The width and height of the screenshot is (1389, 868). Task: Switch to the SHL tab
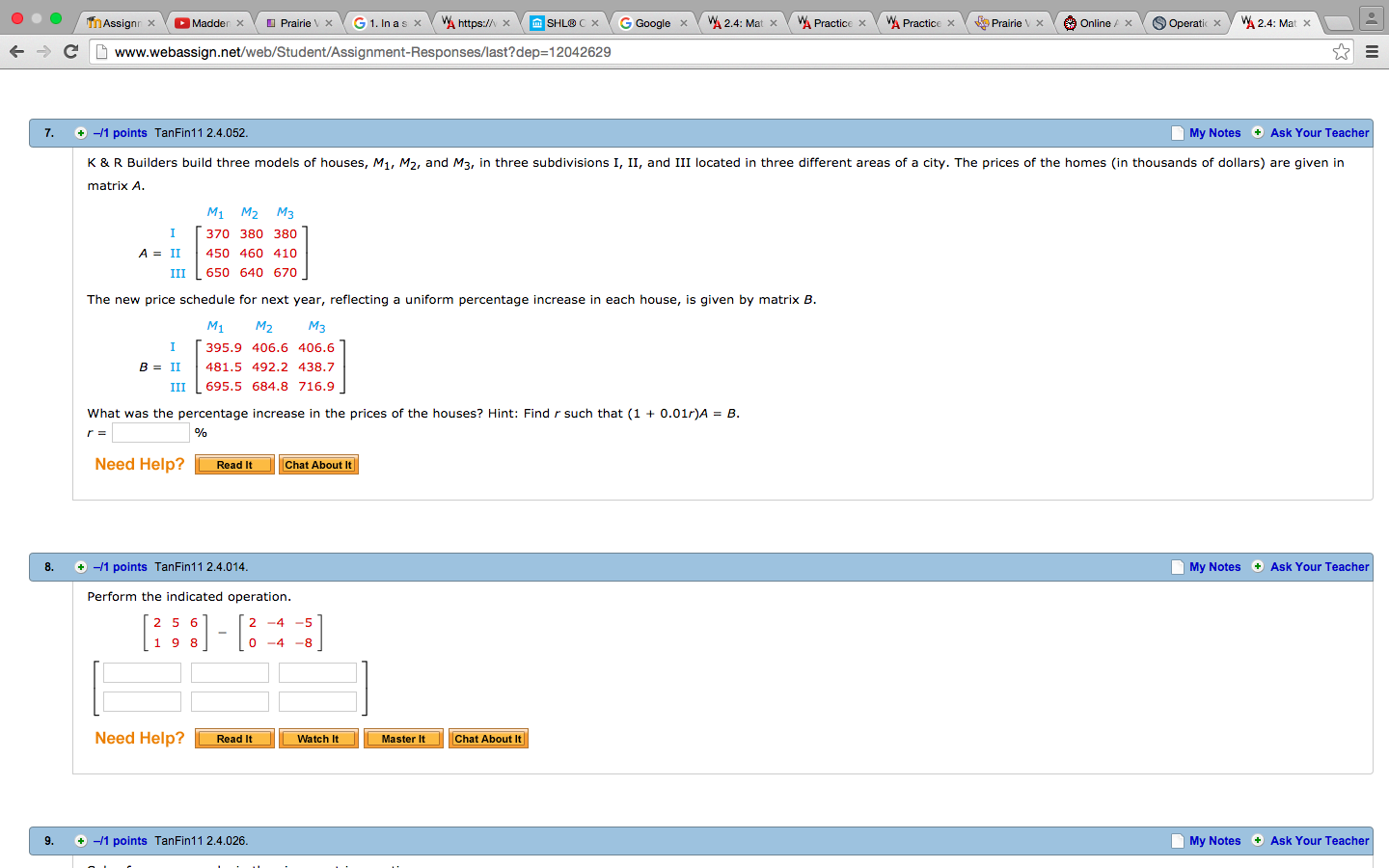pos(564,23)
